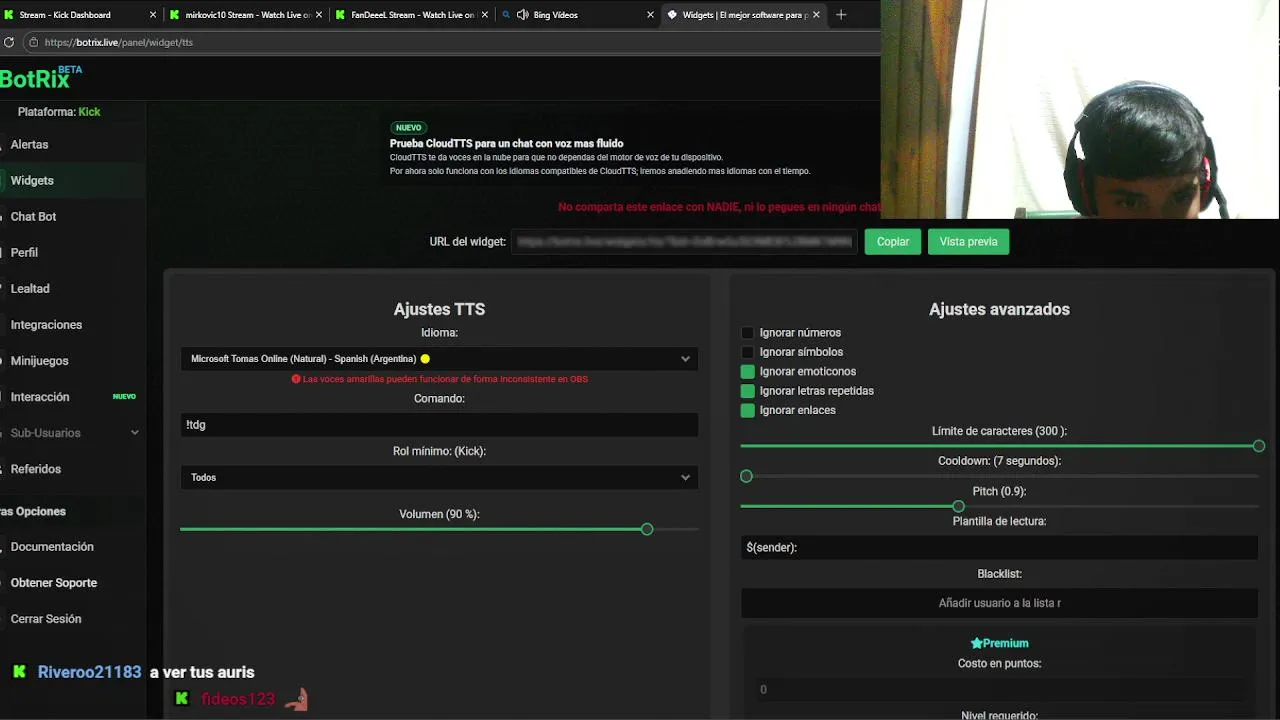Open Minijuegos in the sidebar
This screenshot has height=720, width=1280.
40,361
